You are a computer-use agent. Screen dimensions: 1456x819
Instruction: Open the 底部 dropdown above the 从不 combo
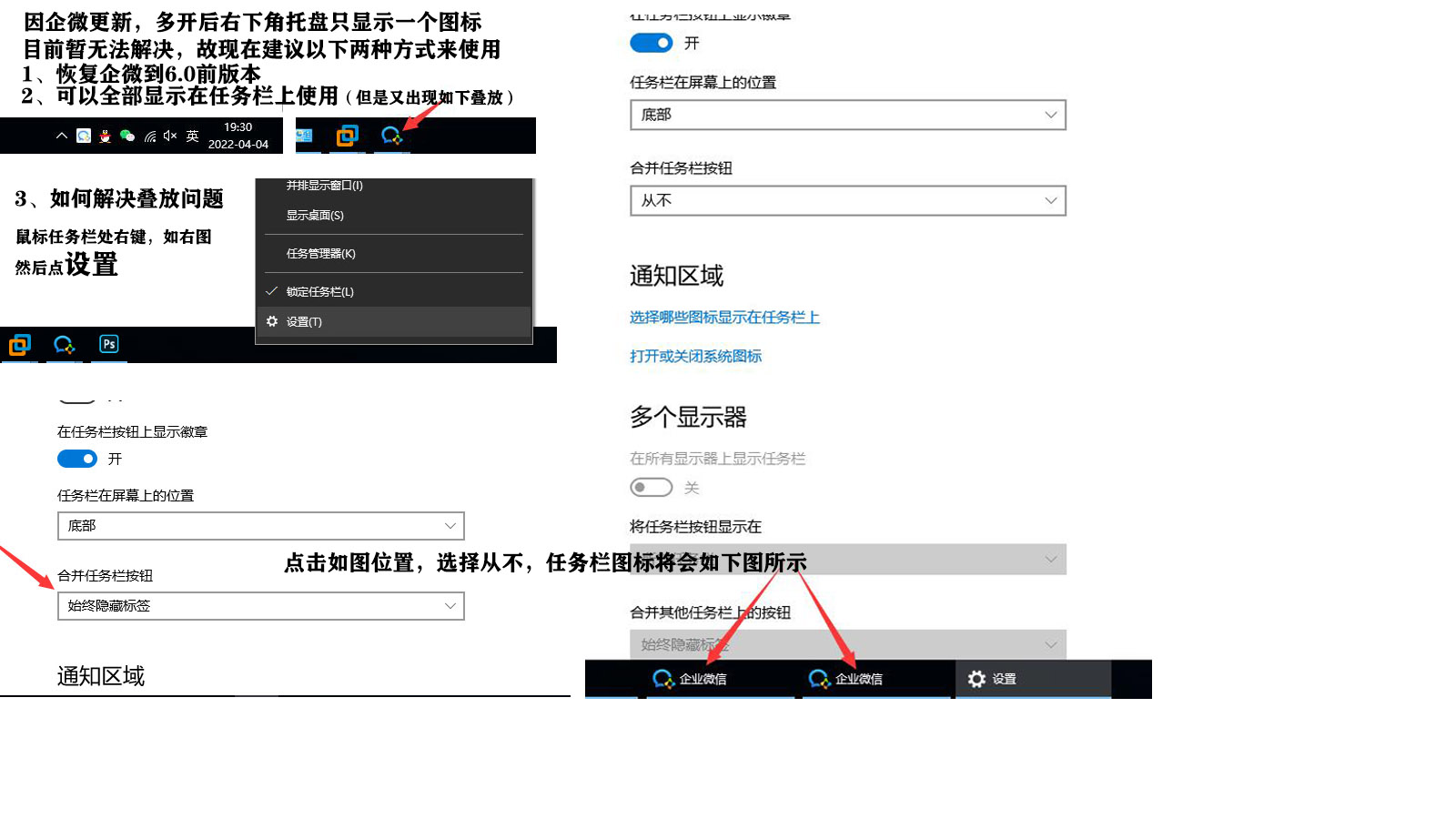848,115
